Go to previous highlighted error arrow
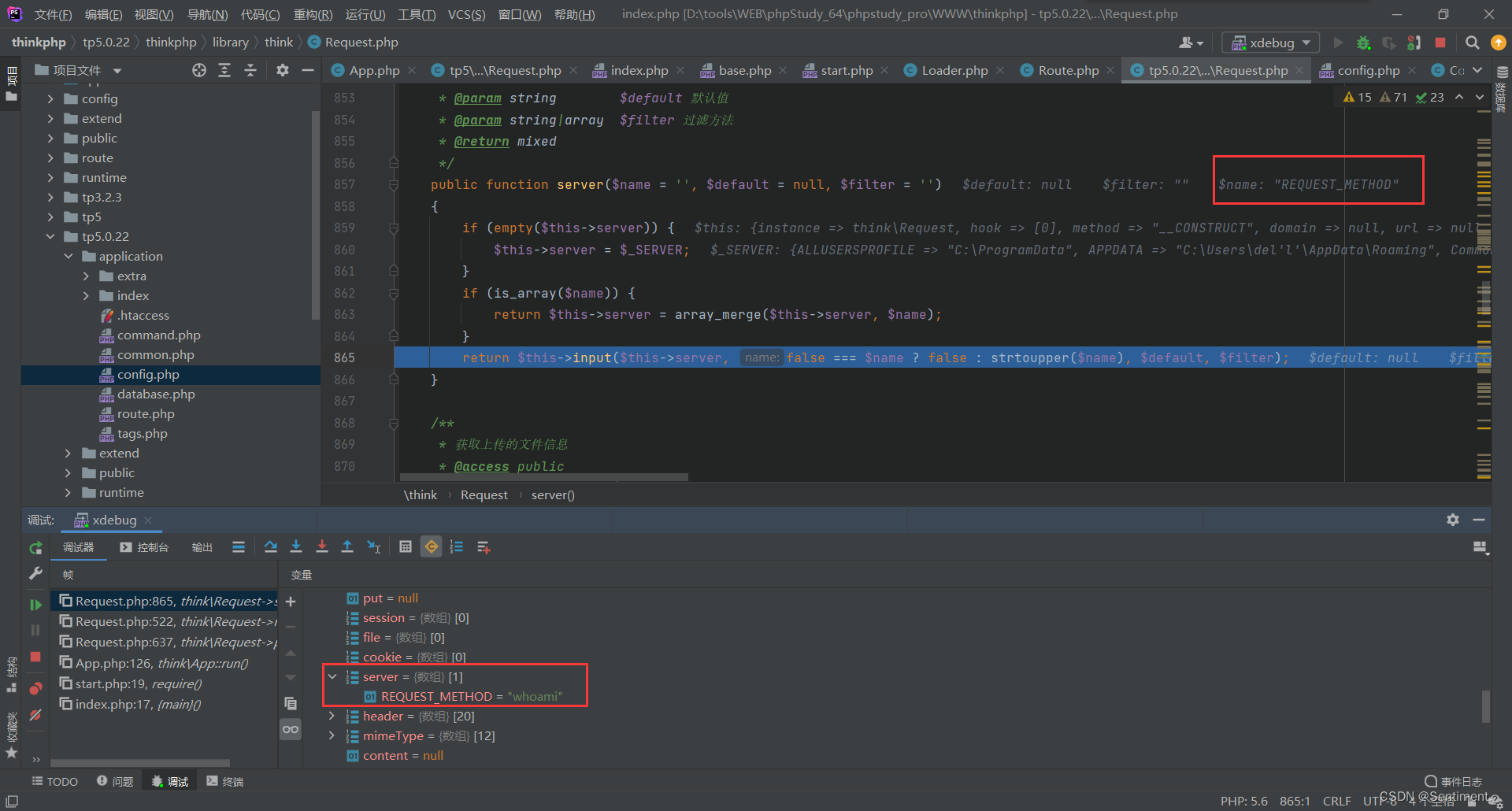Image resolution: width=1512 pixels, height=811 pixels. 1459,98
